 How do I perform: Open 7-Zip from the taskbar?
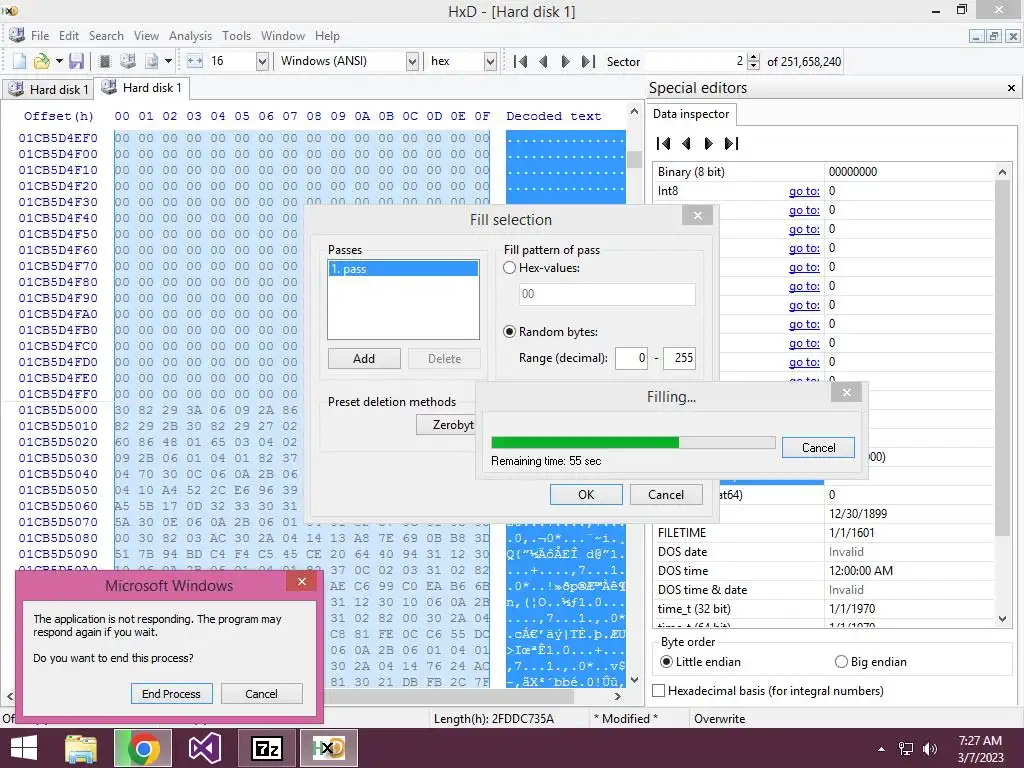(266, 748)
